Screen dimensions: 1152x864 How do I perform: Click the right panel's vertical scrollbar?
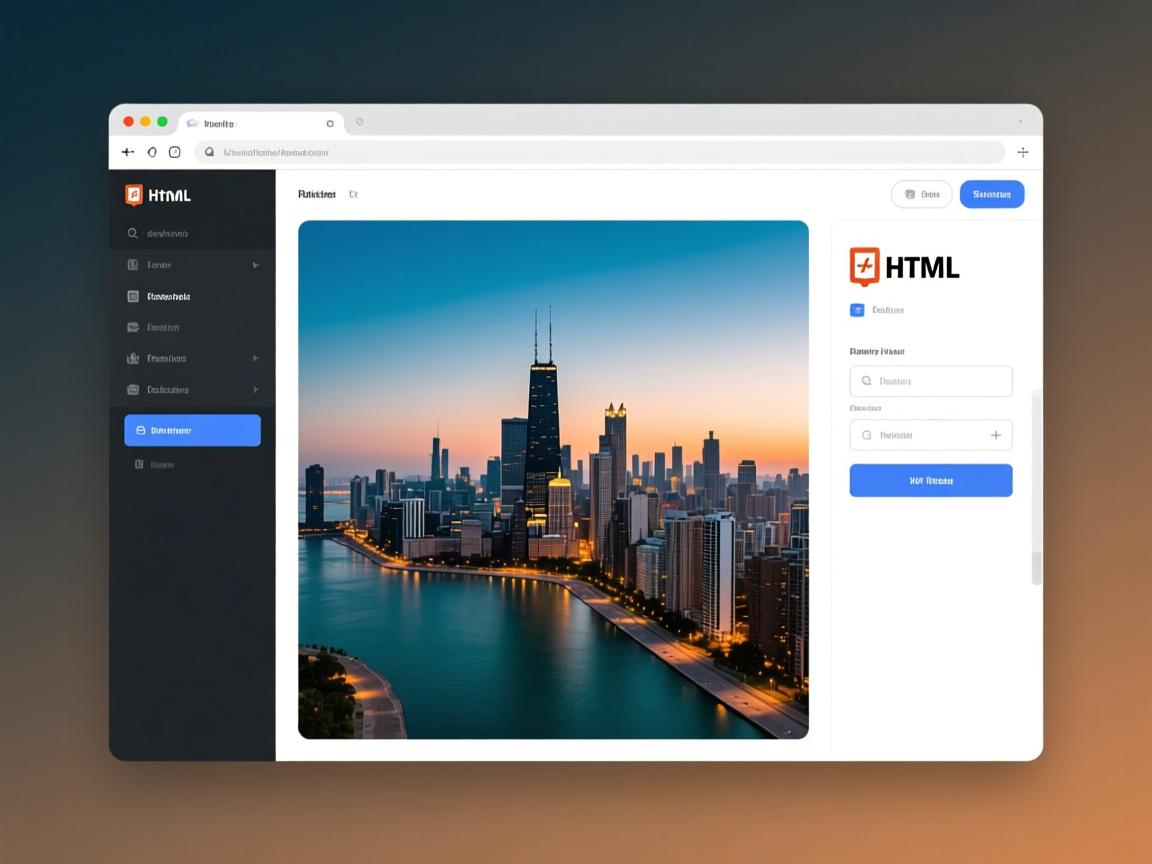[1036, 487]
